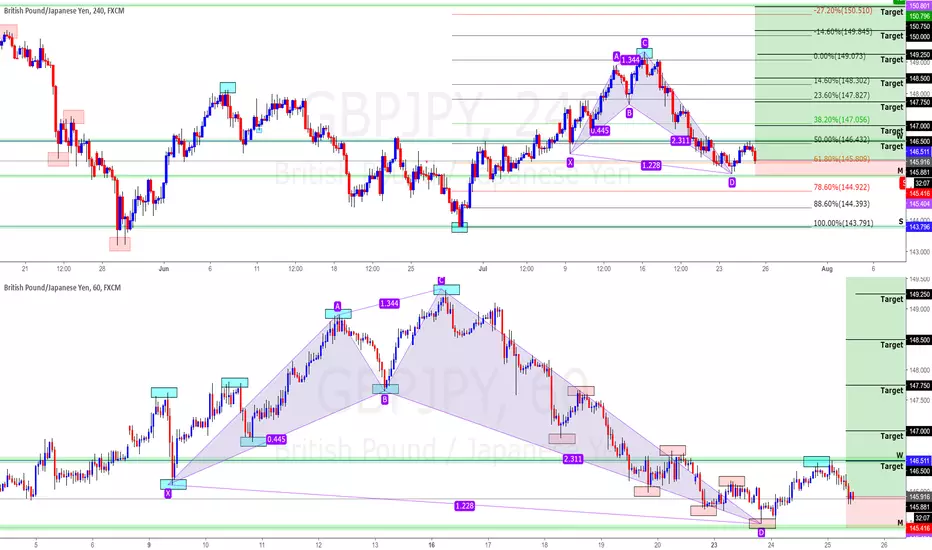Click the Target label beside 0.00%(149.073)
932x550 pixels.
[x=892, y=60]
